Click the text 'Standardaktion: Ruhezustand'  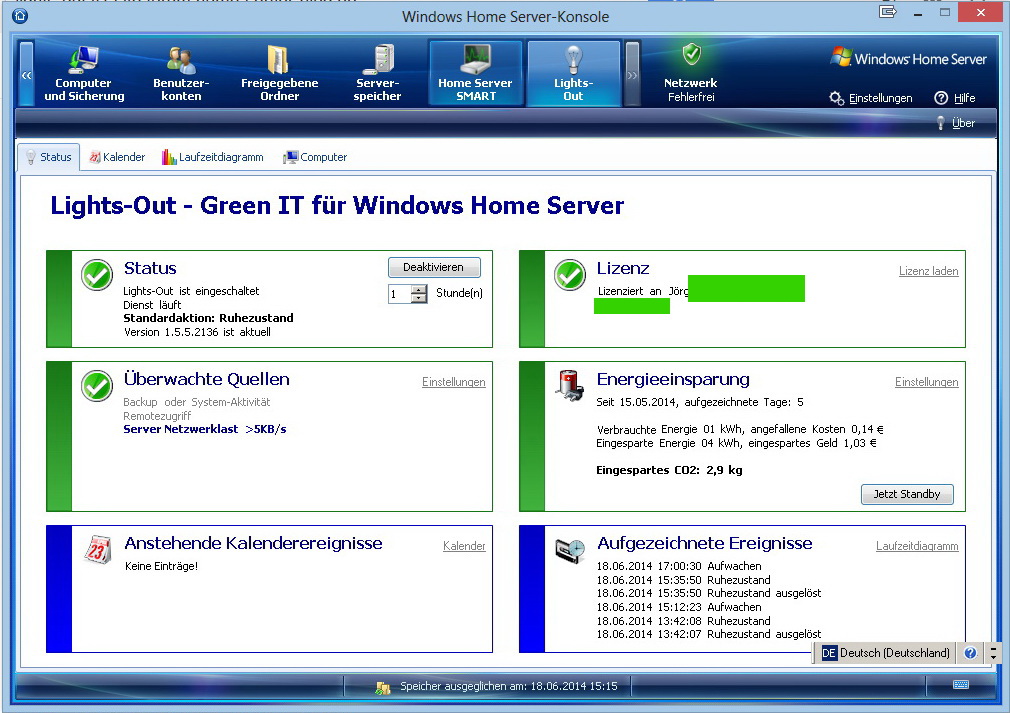pos(208,318)
